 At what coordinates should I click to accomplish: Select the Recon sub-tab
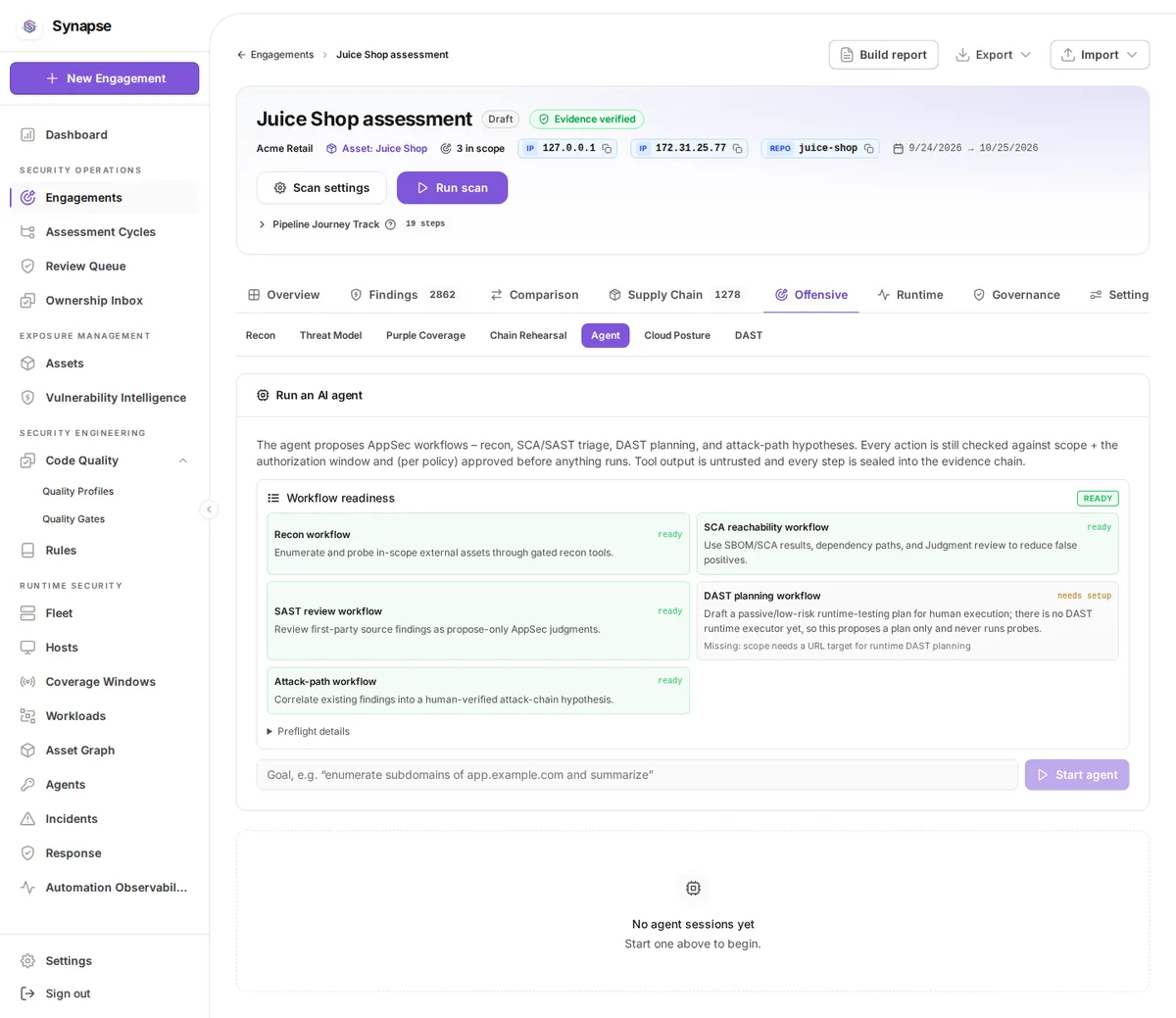(x=260, y=335)
